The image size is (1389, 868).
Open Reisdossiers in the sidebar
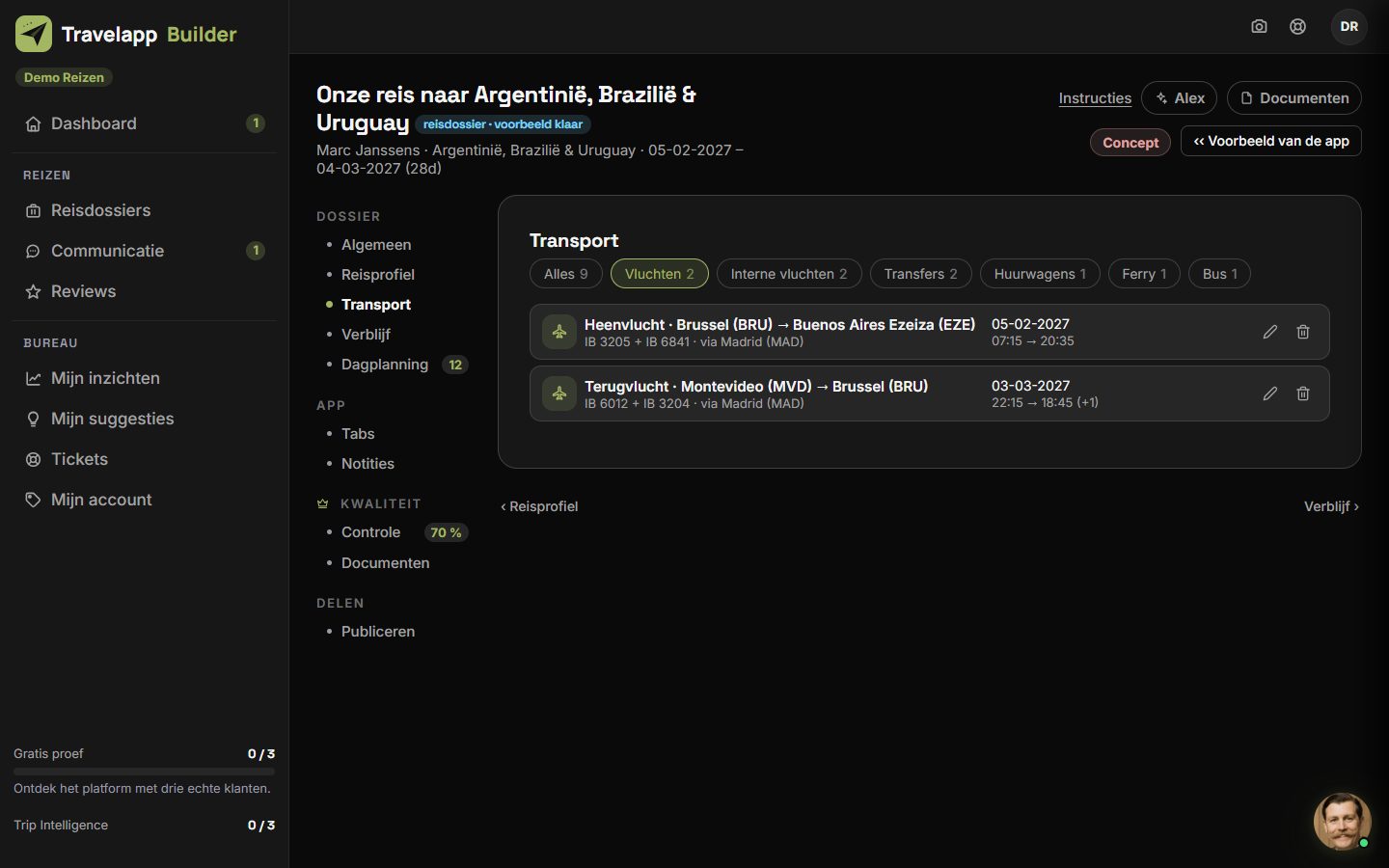coord(145,210)
